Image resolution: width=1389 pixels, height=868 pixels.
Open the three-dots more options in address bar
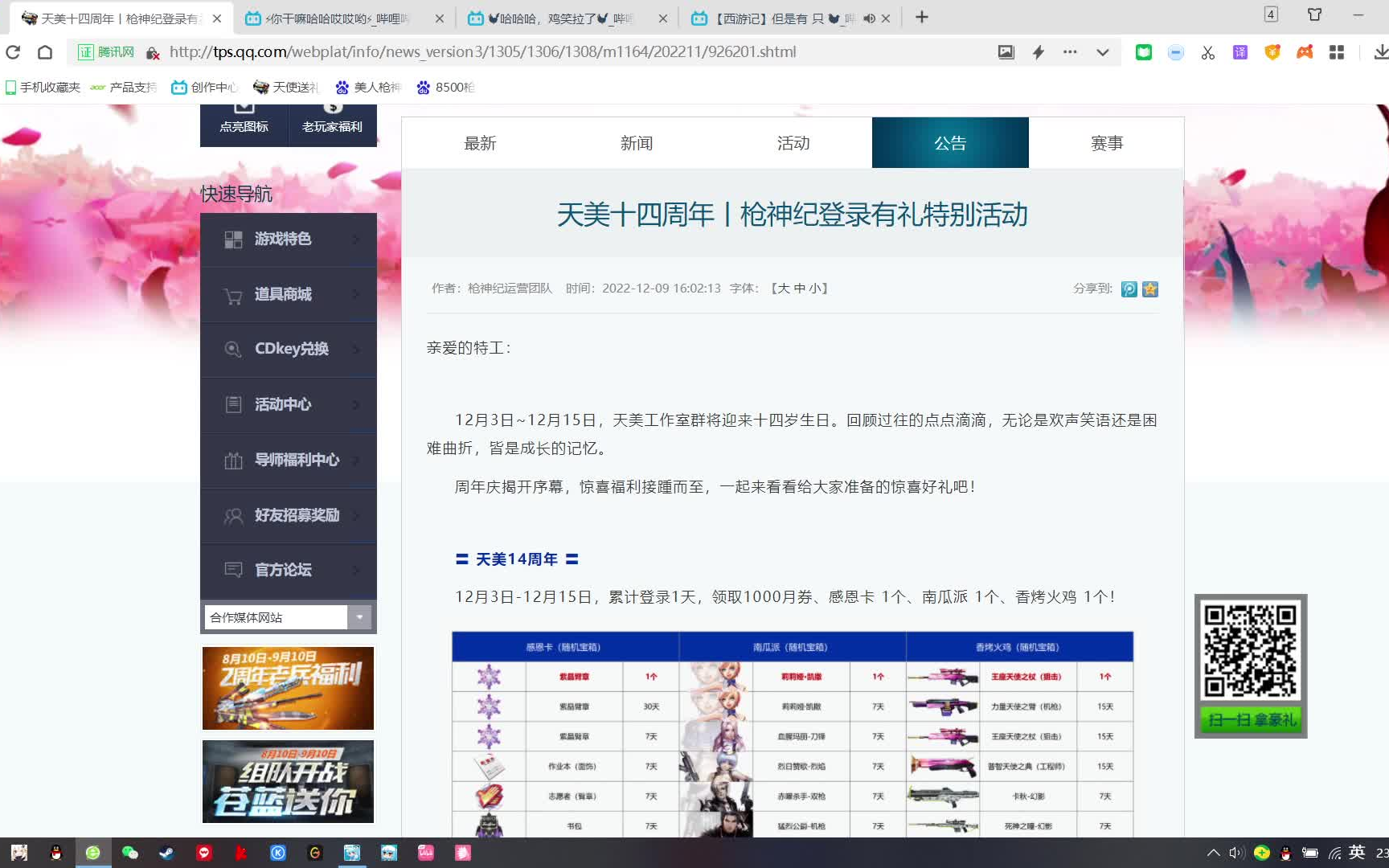(1070, 52)
